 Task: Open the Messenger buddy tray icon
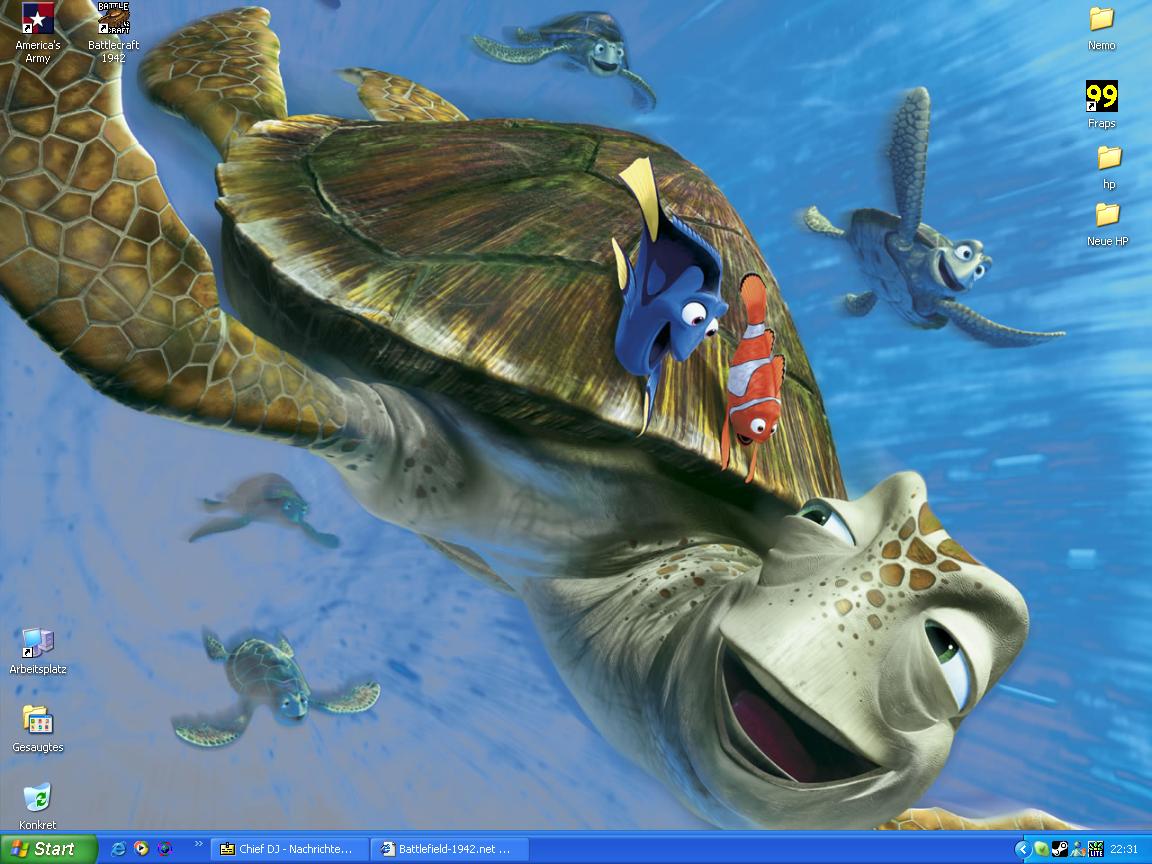coord(1078,849)
